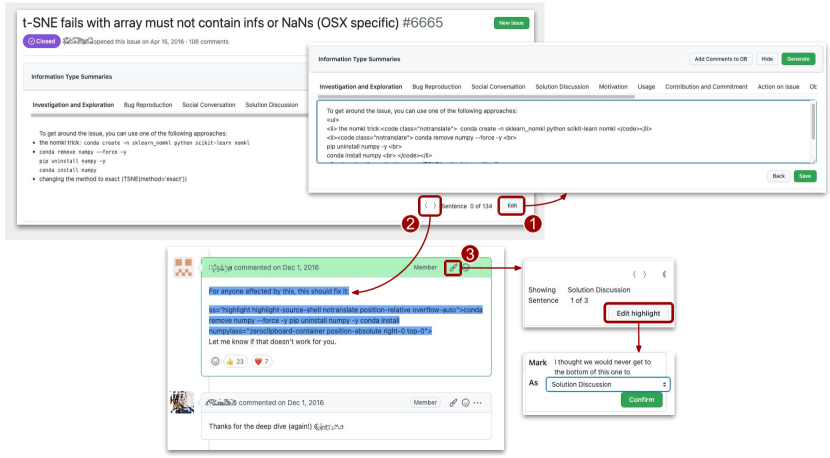This screenshot has width=830, height=458.
Task: Click the first commenter's pixelated avatar
Action: (184, 267)
